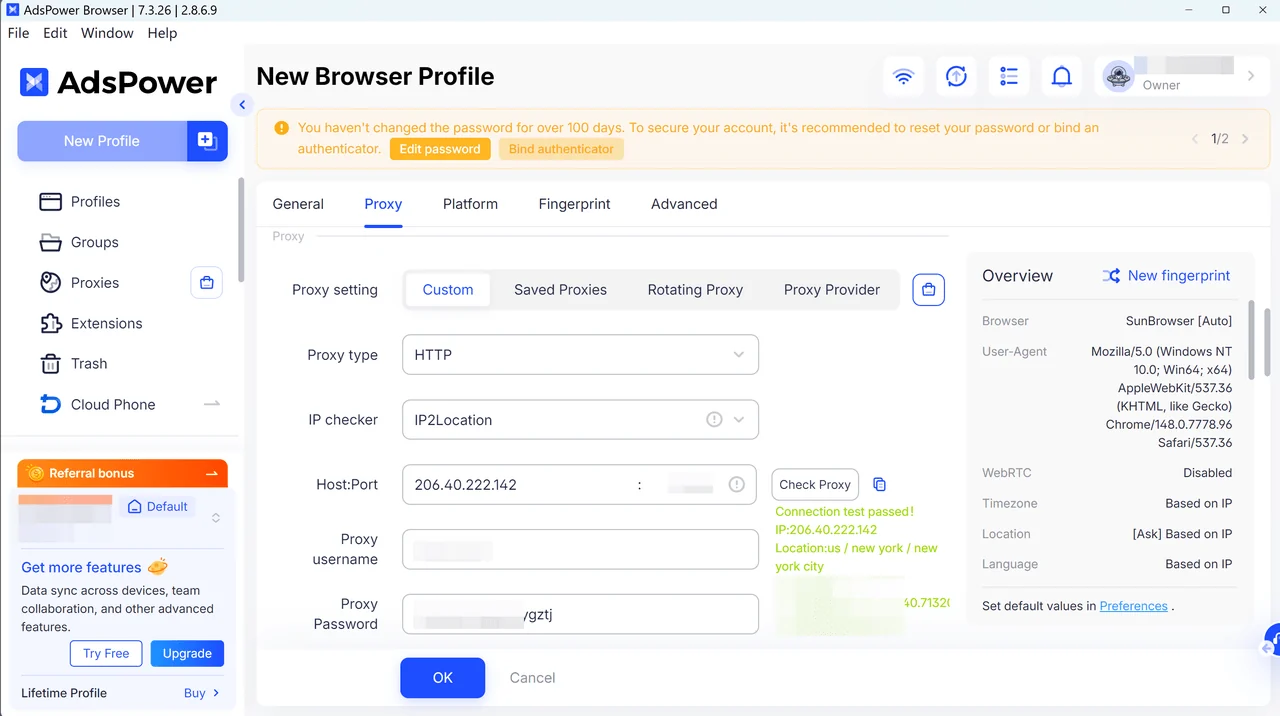Select Custom proxy setting

[x=448, y=290]
